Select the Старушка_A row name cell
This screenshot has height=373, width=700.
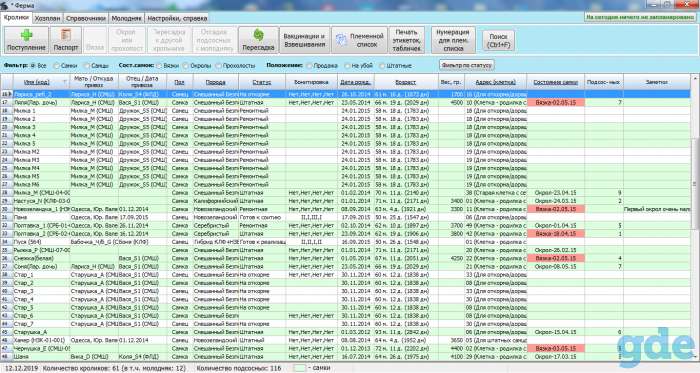41,332
